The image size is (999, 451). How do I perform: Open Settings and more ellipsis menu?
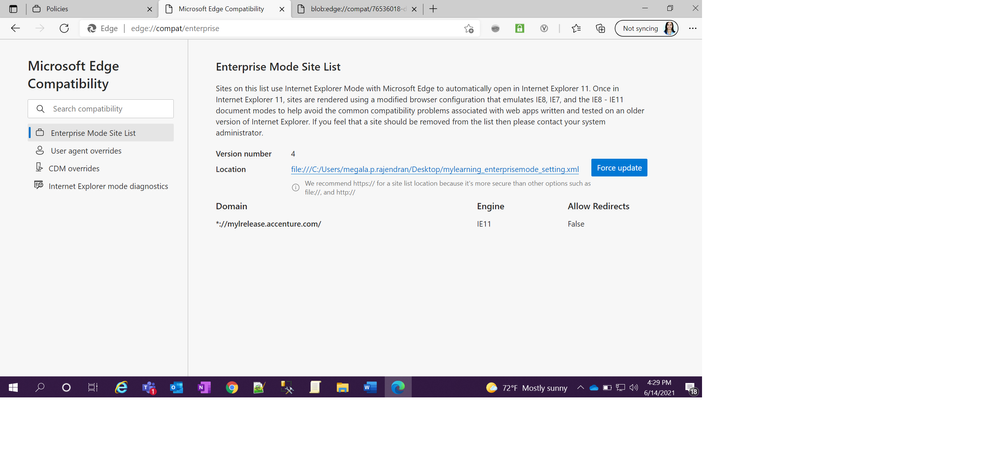click(x=693, y=29)
